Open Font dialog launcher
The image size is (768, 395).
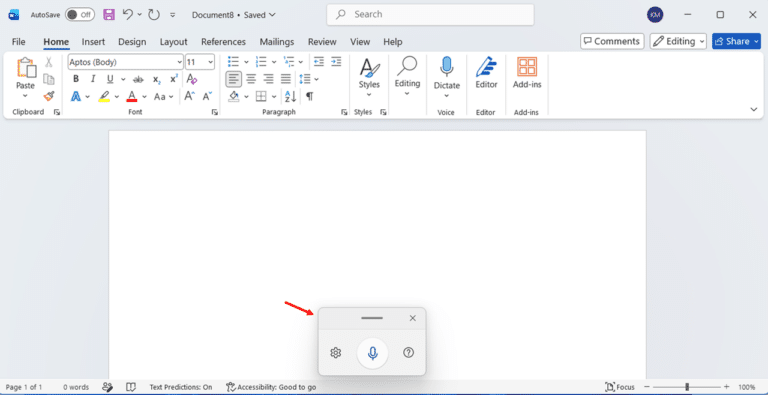pos(215,112)
